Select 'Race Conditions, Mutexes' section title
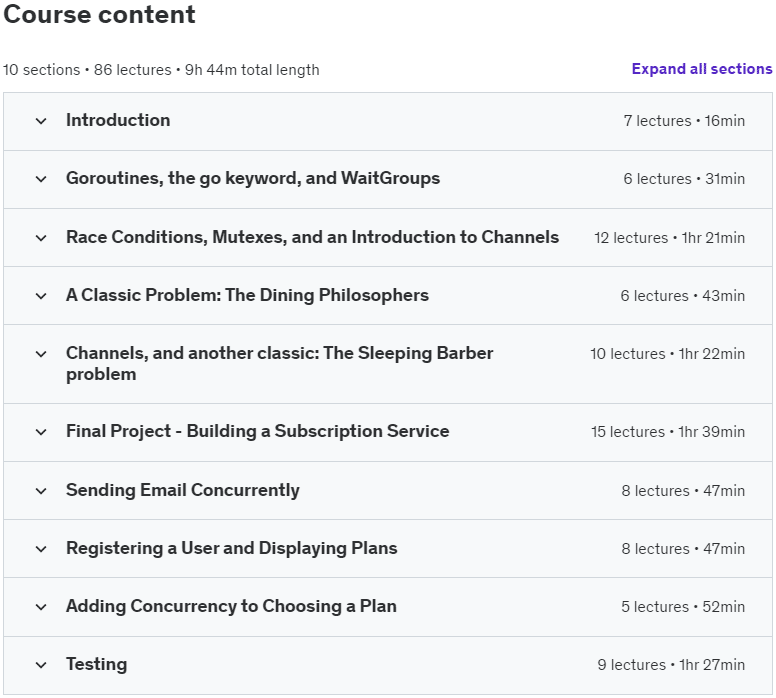 (312, 237)
